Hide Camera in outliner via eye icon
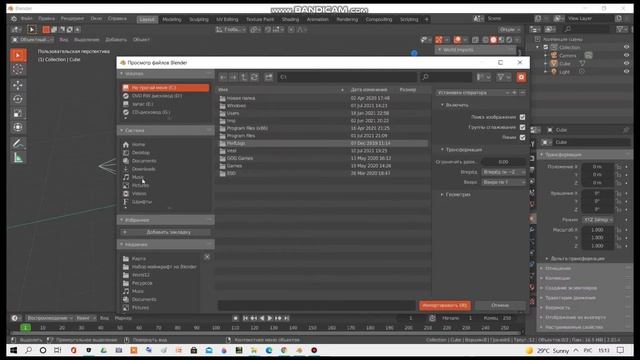The width and height of the screenshot is (640, 360). click(626, 56)
